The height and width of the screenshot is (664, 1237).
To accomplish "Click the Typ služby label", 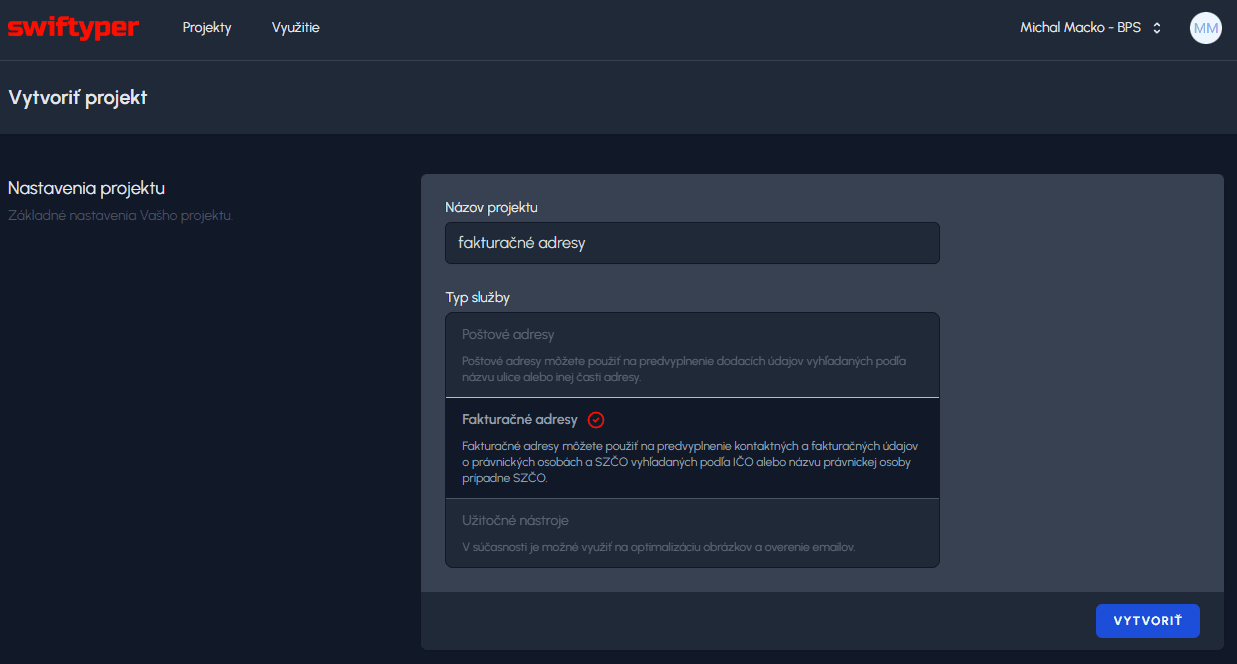I will pos(478,297).
